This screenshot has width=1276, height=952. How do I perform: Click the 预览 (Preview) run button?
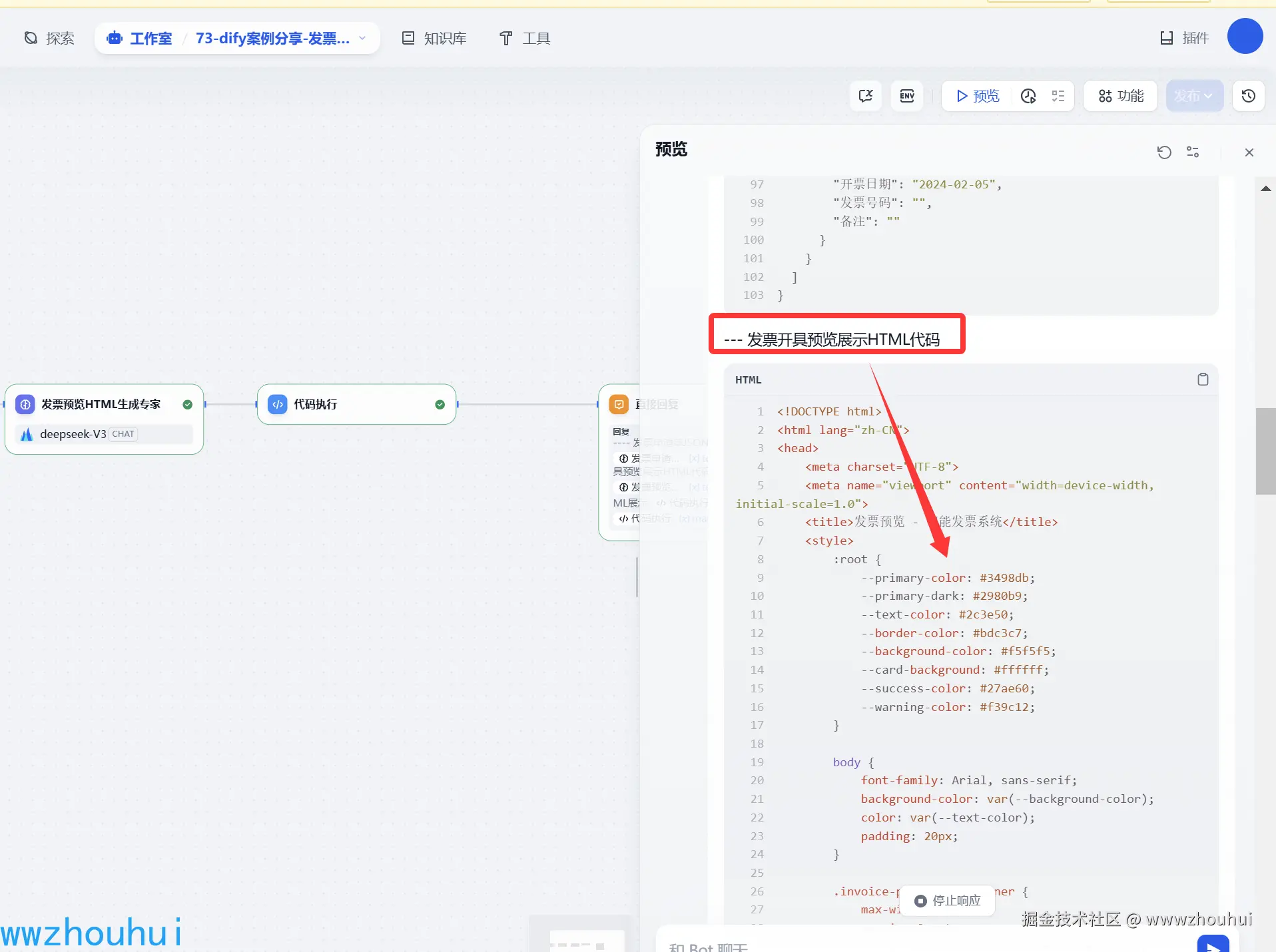tap(978, 96)
